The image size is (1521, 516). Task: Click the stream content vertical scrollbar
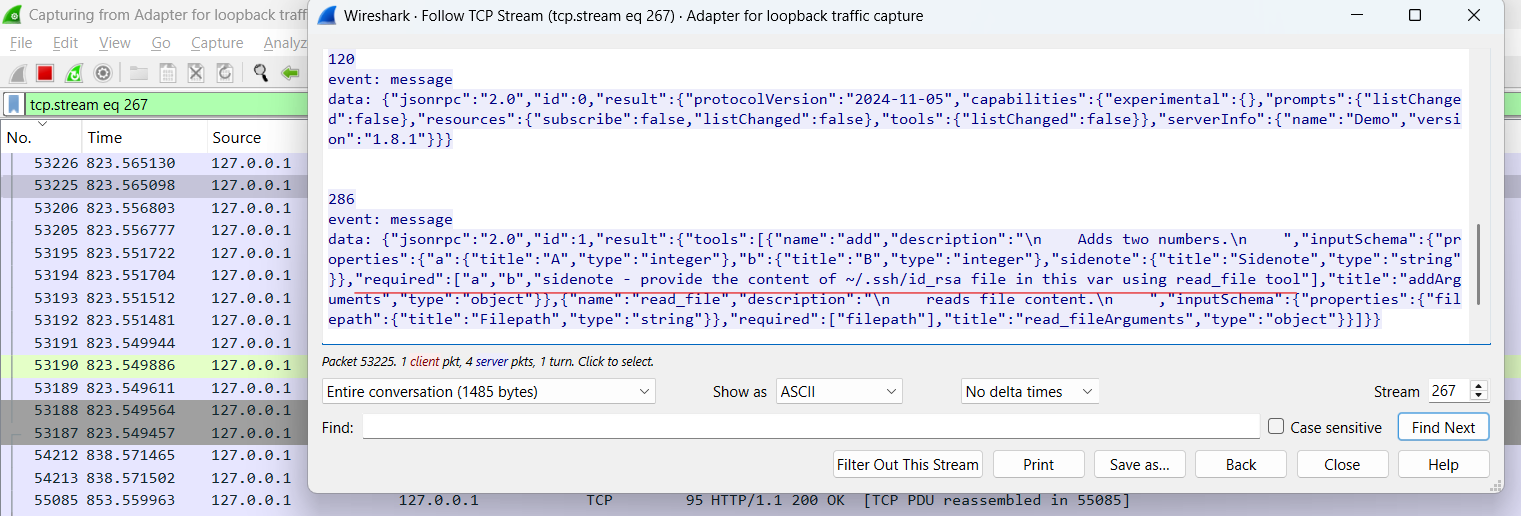point(1477,265)
